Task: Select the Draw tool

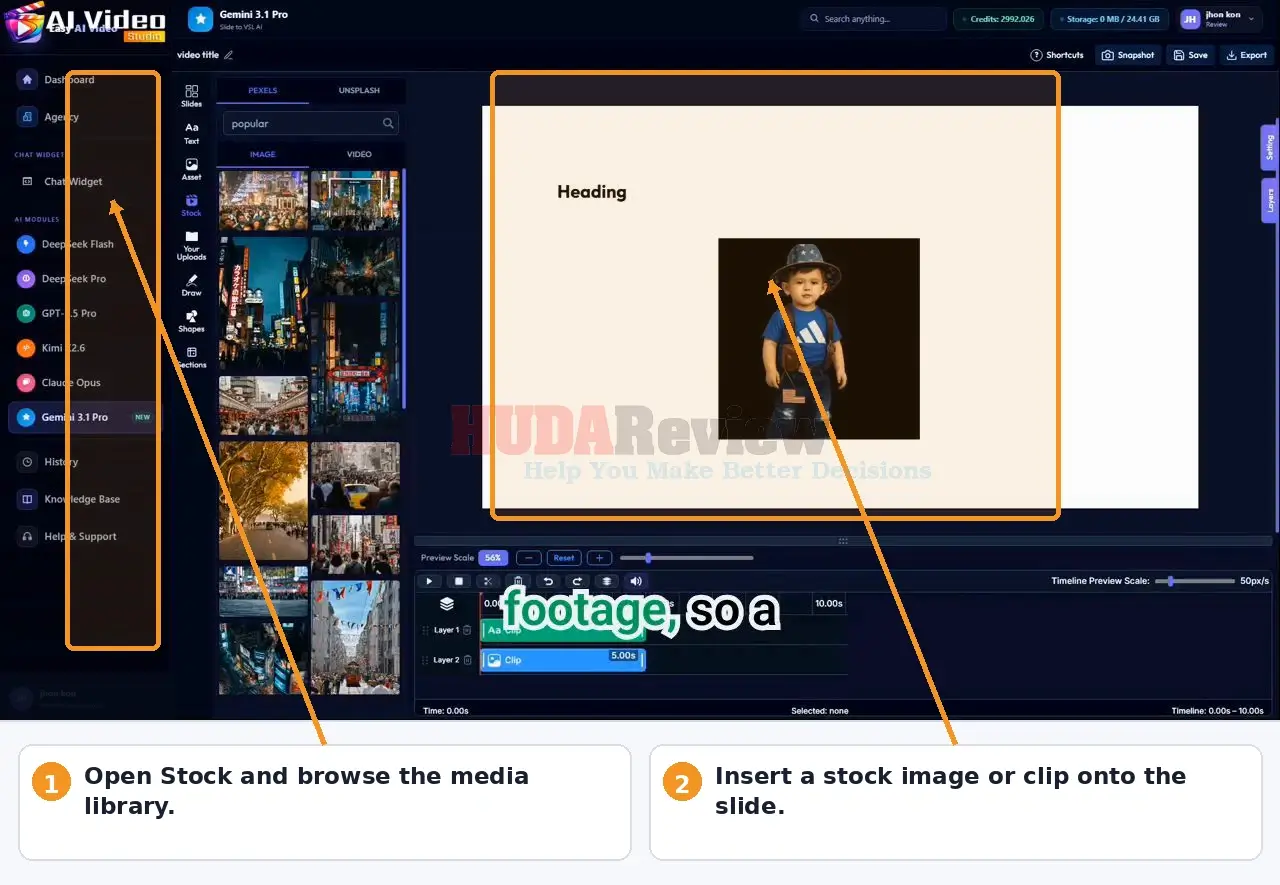Action: [x=191, y=286]
